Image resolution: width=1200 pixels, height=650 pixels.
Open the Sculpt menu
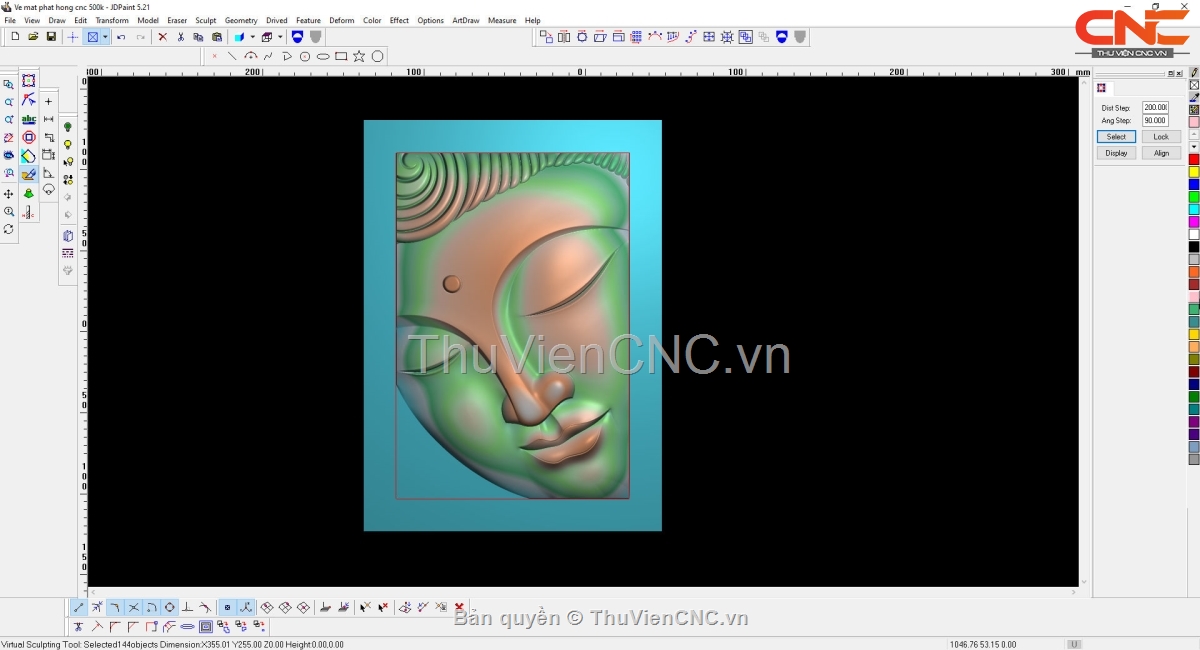coord(205,20)
